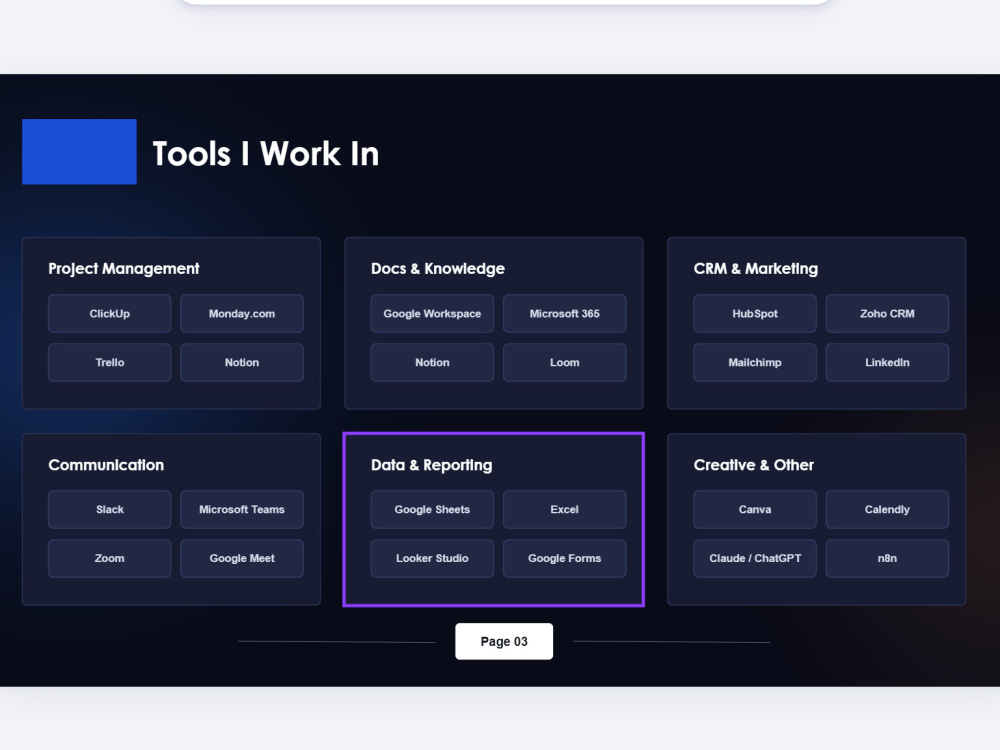This screenshot has width=1000, height=750.
Task: Click the Mailchimp chip
Action: (755, 362)
